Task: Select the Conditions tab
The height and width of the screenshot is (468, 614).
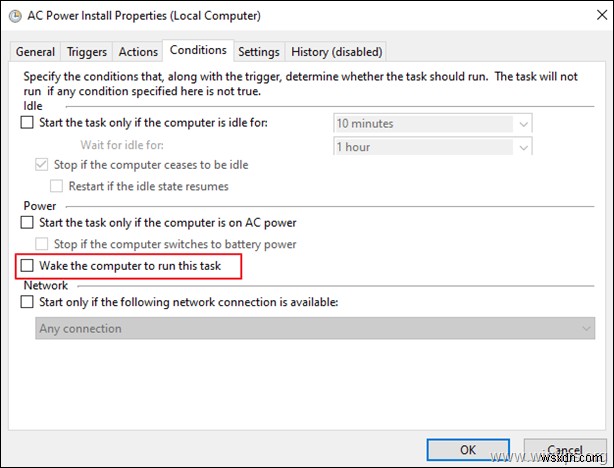Action: click(x=198, y=50)
